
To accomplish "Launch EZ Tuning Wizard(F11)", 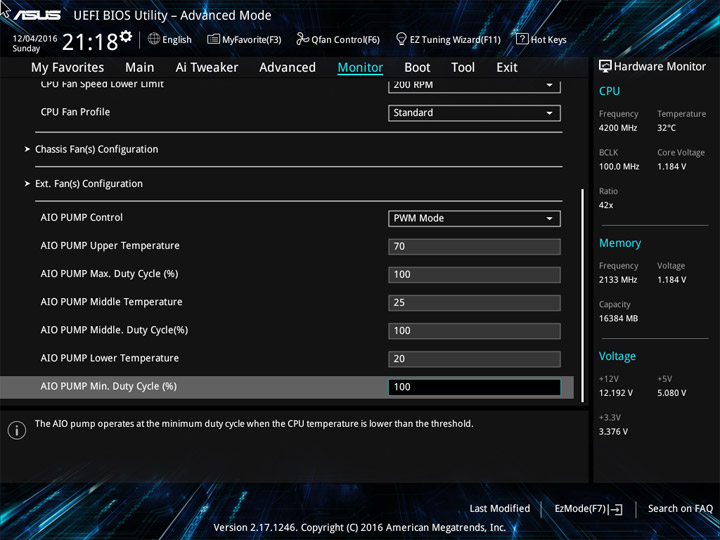I will pos(448,39).
